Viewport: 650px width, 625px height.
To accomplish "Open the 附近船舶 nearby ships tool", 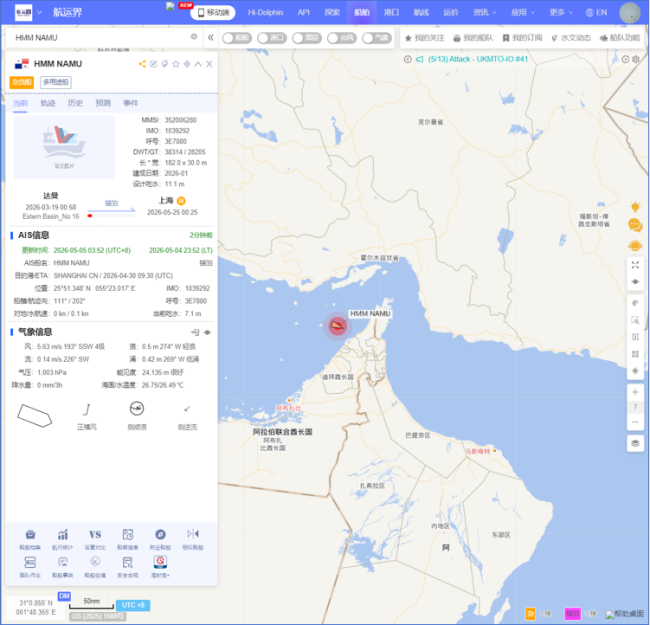I will click(x=160, y=539).
